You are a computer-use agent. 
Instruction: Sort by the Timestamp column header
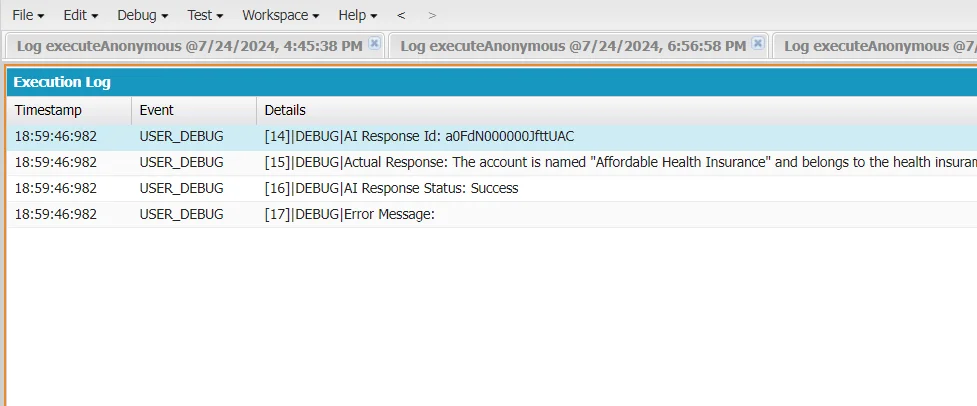[x=48, y=110]
